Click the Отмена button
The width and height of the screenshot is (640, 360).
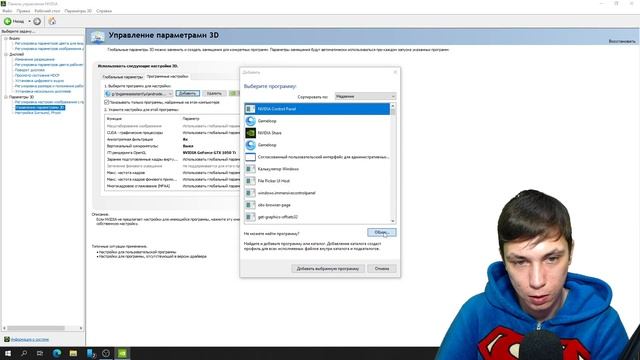tap(382, 269)
